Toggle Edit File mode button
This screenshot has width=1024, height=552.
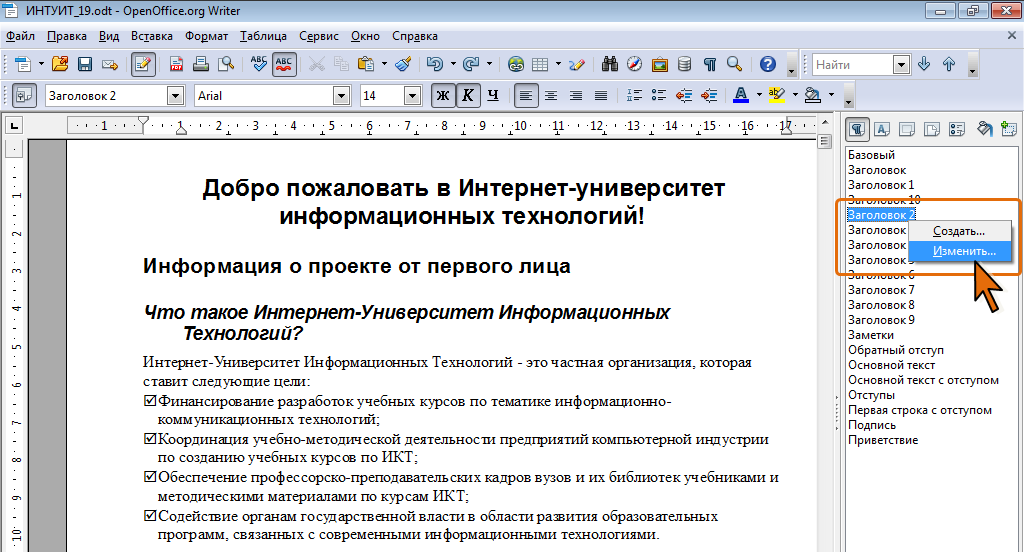tap(143, 64)
